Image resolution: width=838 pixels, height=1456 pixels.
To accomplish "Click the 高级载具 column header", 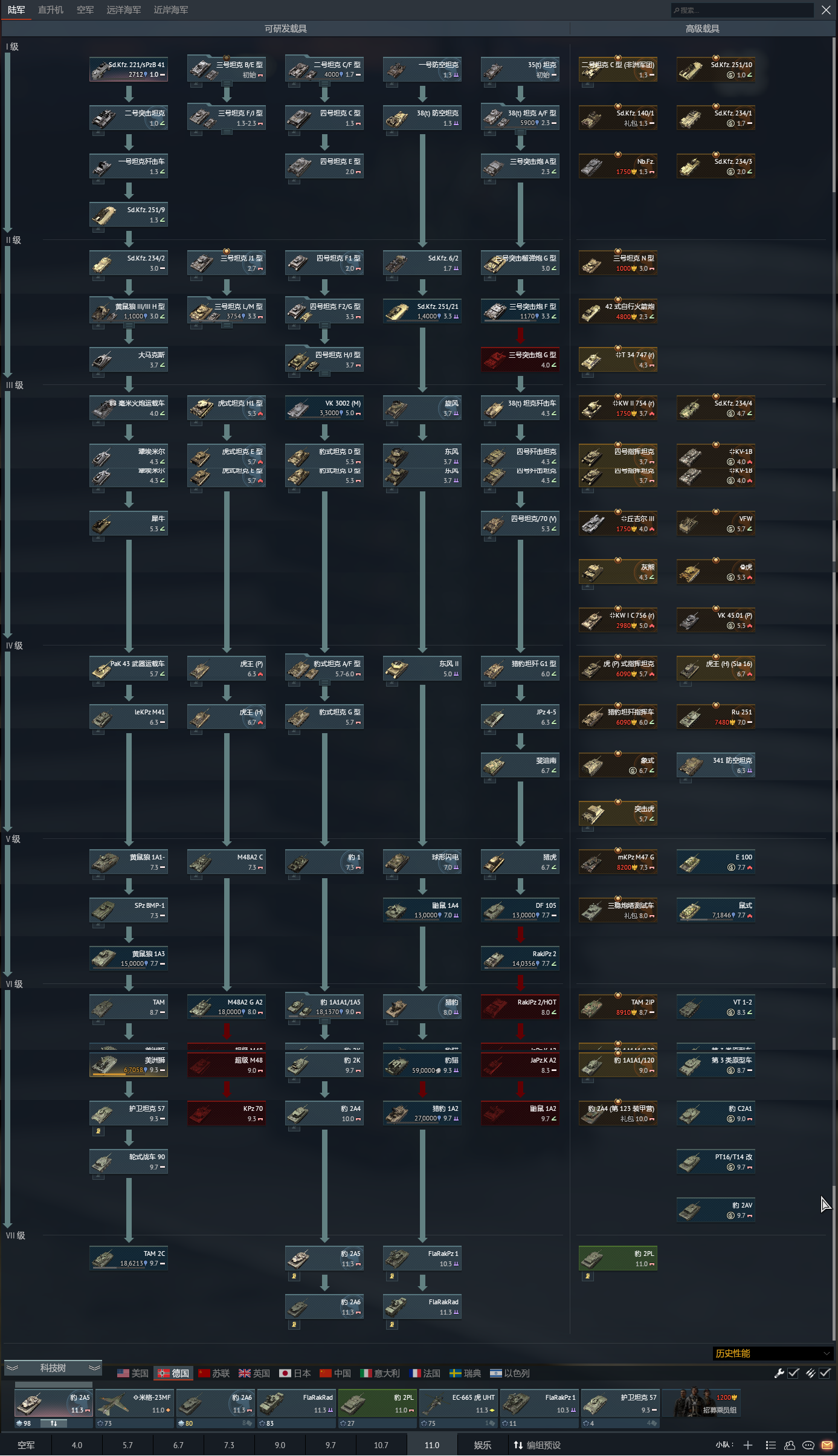I will tap(702, 28).
